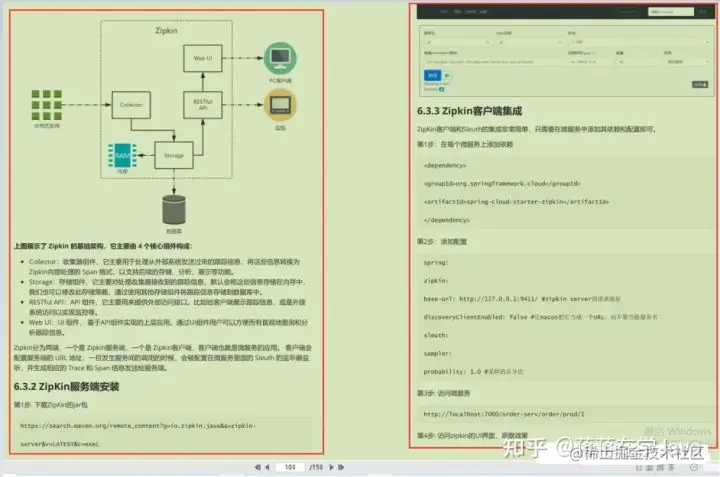Click the RESTful API bullet point description

[167, 307]
